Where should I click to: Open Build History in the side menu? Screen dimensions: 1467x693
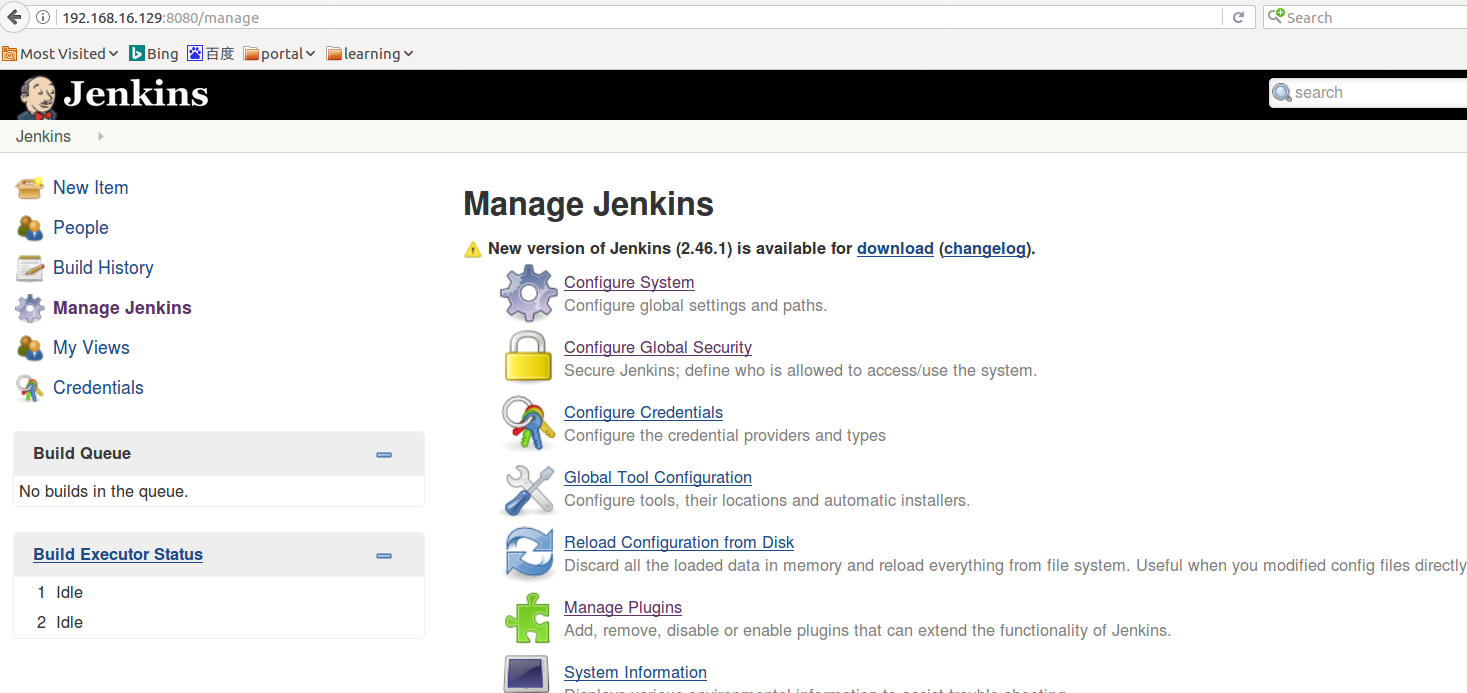click(x=103, y=268)
